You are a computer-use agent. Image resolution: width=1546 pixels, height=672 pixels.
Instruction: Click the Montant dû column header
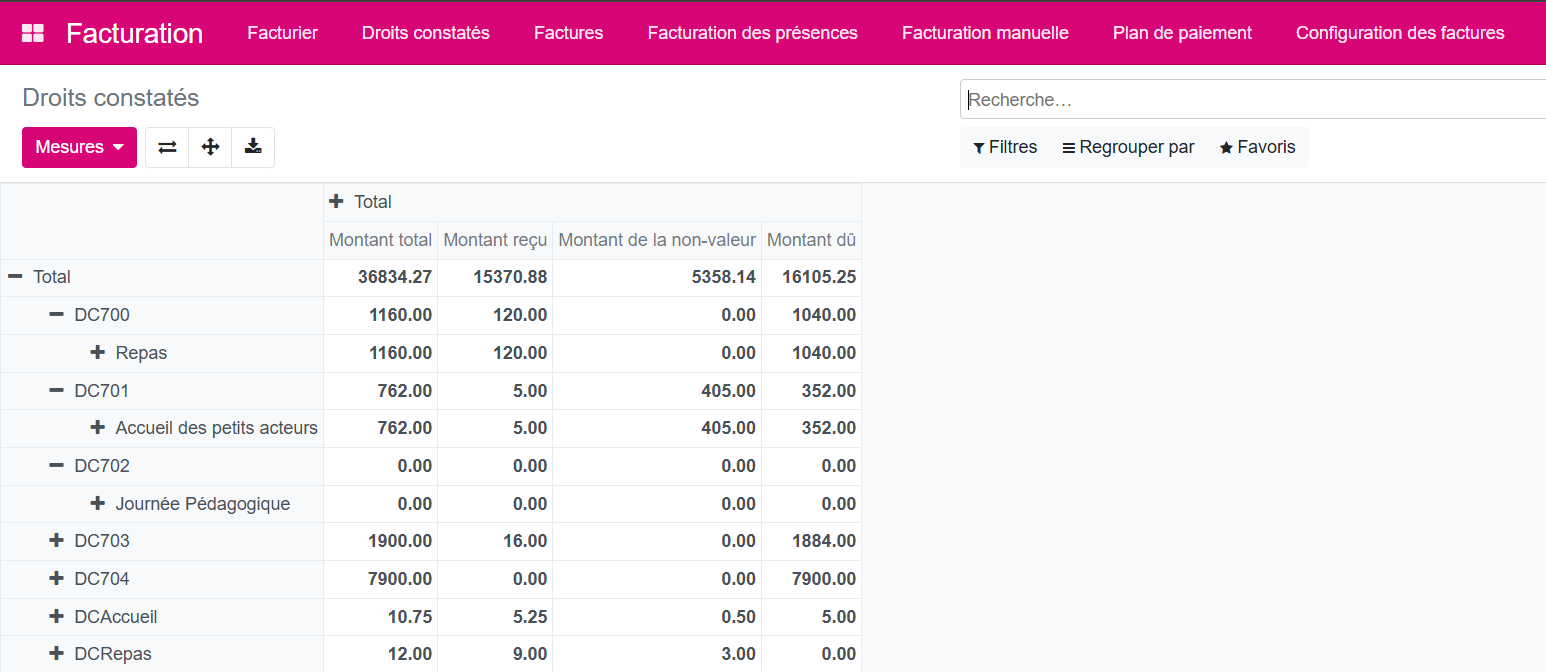coord(811,240)
